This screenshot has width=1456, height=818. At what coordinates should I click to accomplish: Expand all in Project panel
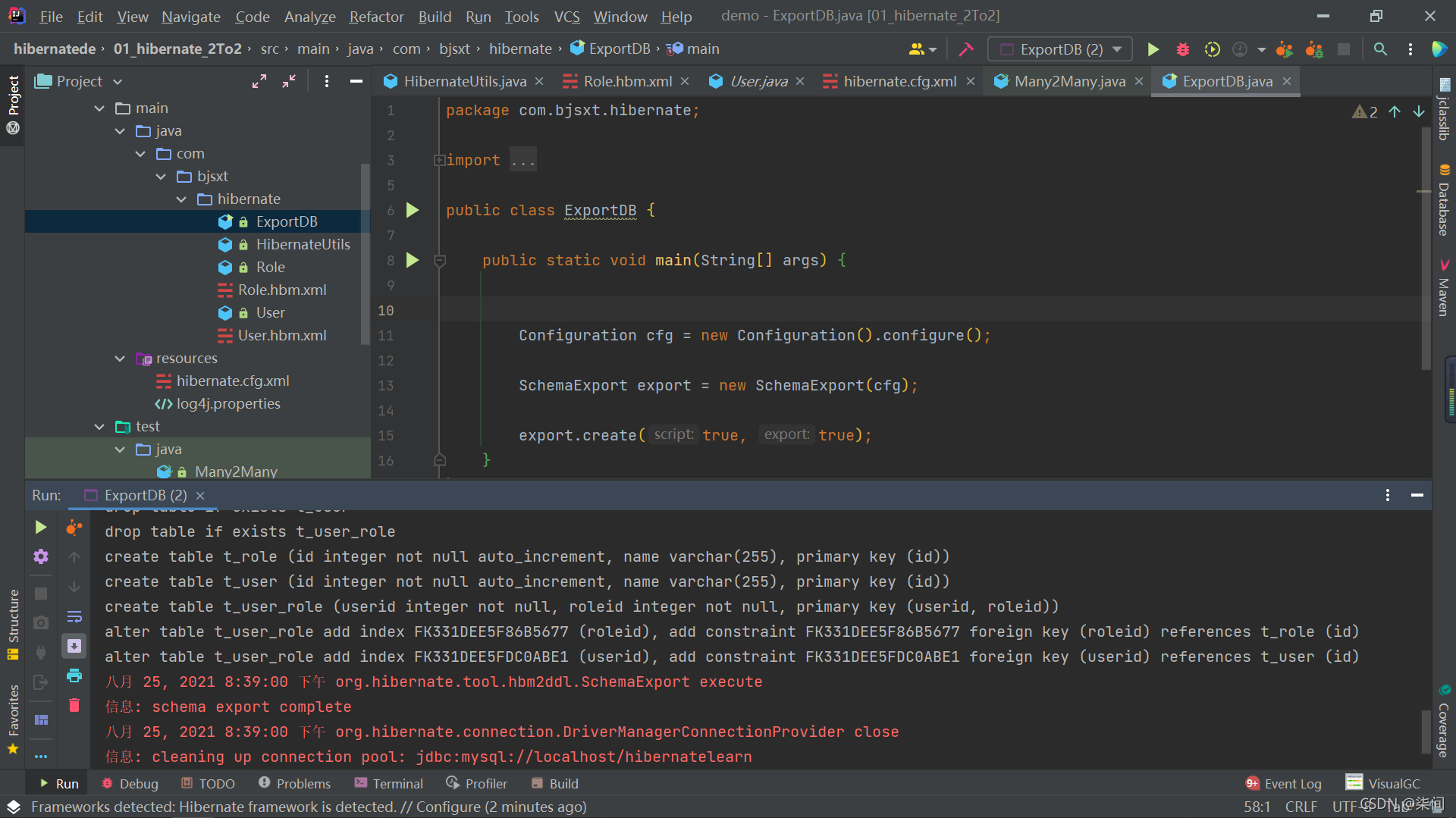[259, 81]
